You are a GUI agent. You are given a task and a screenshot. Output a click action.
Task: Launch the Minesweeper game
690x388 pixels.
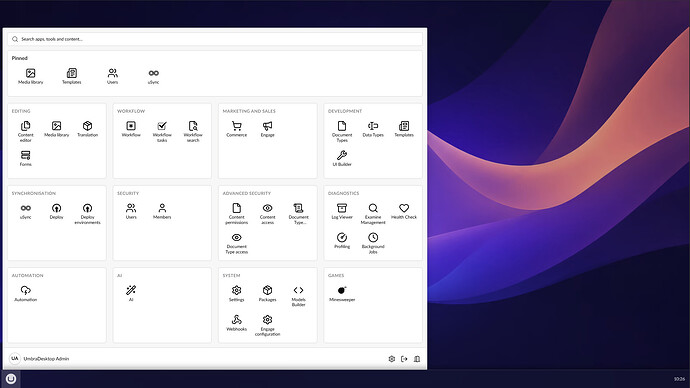[x=342, y=294]
